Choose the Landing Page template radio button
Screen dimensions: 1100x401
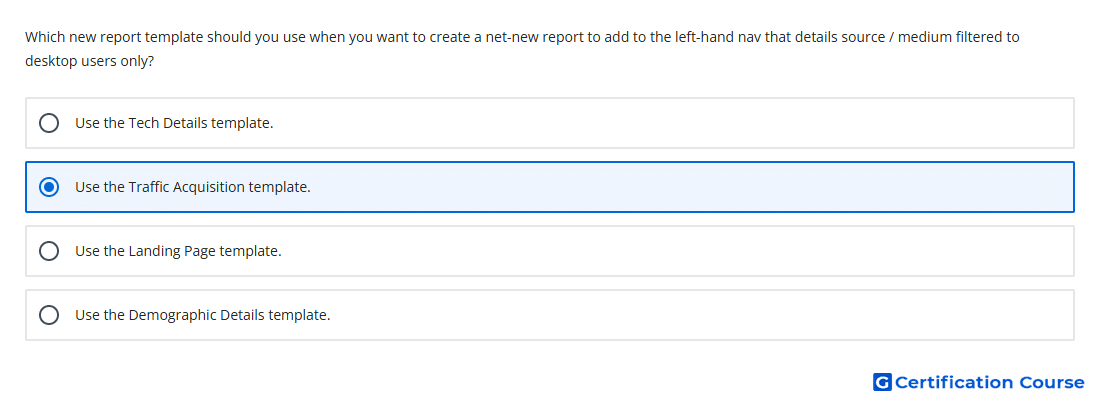coord(49,251)
